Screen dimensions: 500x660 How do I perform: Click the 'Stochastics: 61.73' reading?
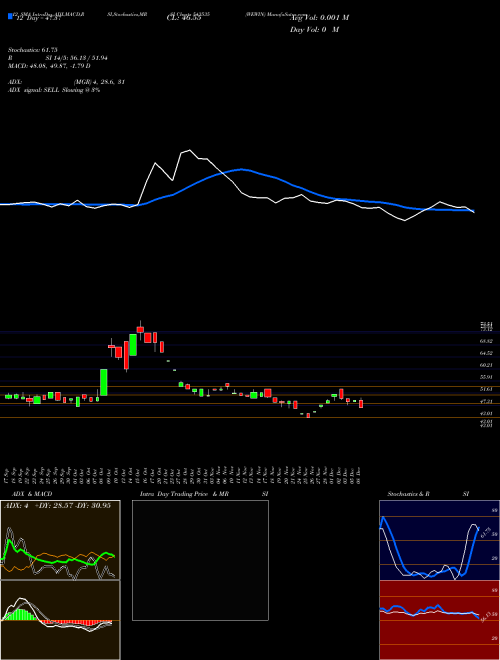(x=32, y=50)
